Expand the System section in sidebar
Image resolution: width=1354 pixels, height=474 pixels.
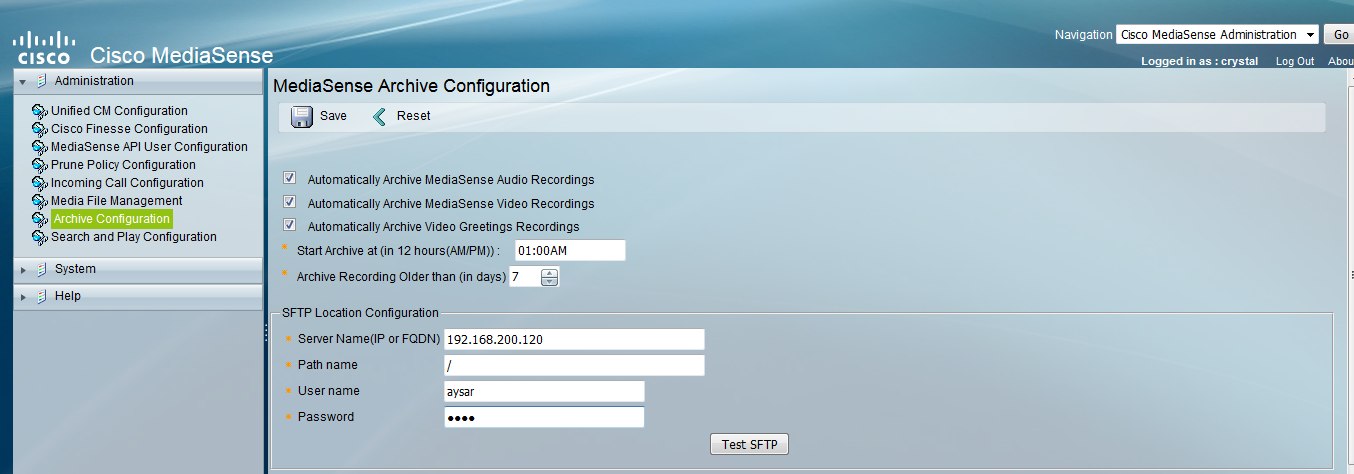(x=23, y=270)
